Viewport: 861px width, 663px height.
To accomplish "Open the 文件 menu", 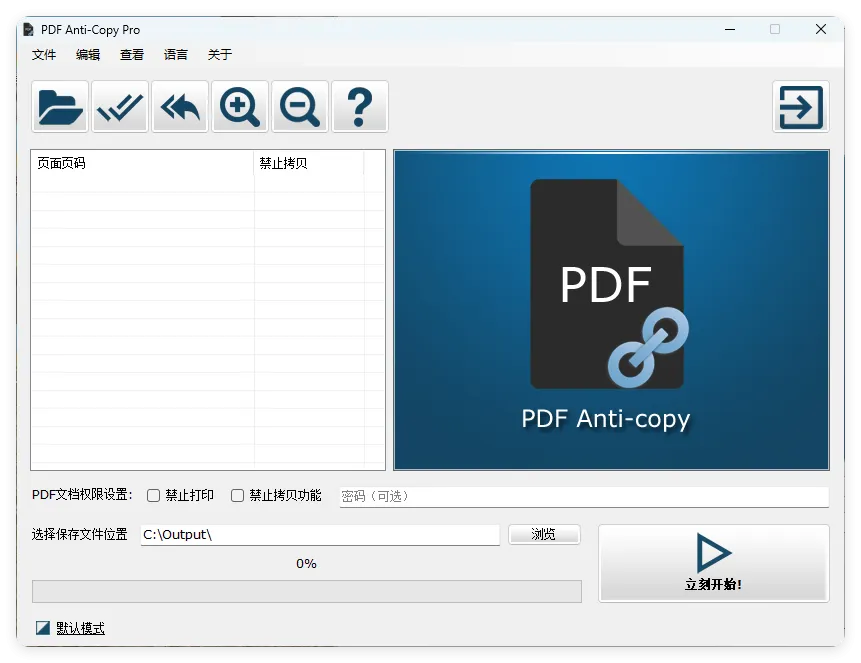I will click(44, 55).
